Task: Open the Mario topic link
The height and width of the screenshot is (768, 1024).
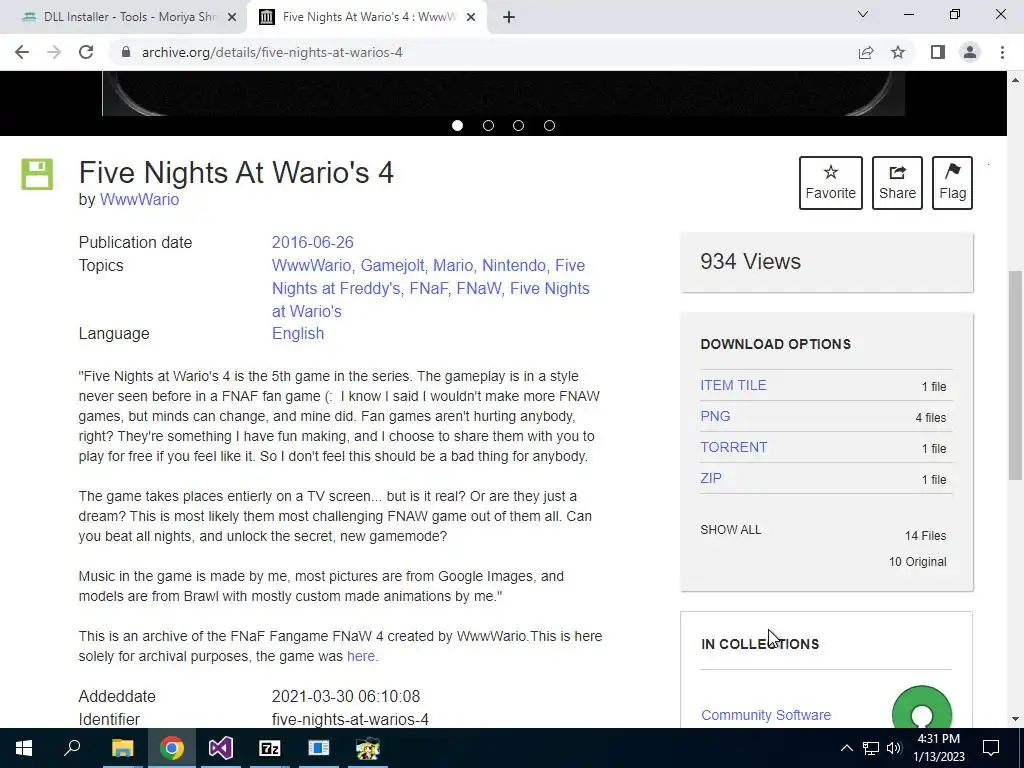Action: (455, 265)
